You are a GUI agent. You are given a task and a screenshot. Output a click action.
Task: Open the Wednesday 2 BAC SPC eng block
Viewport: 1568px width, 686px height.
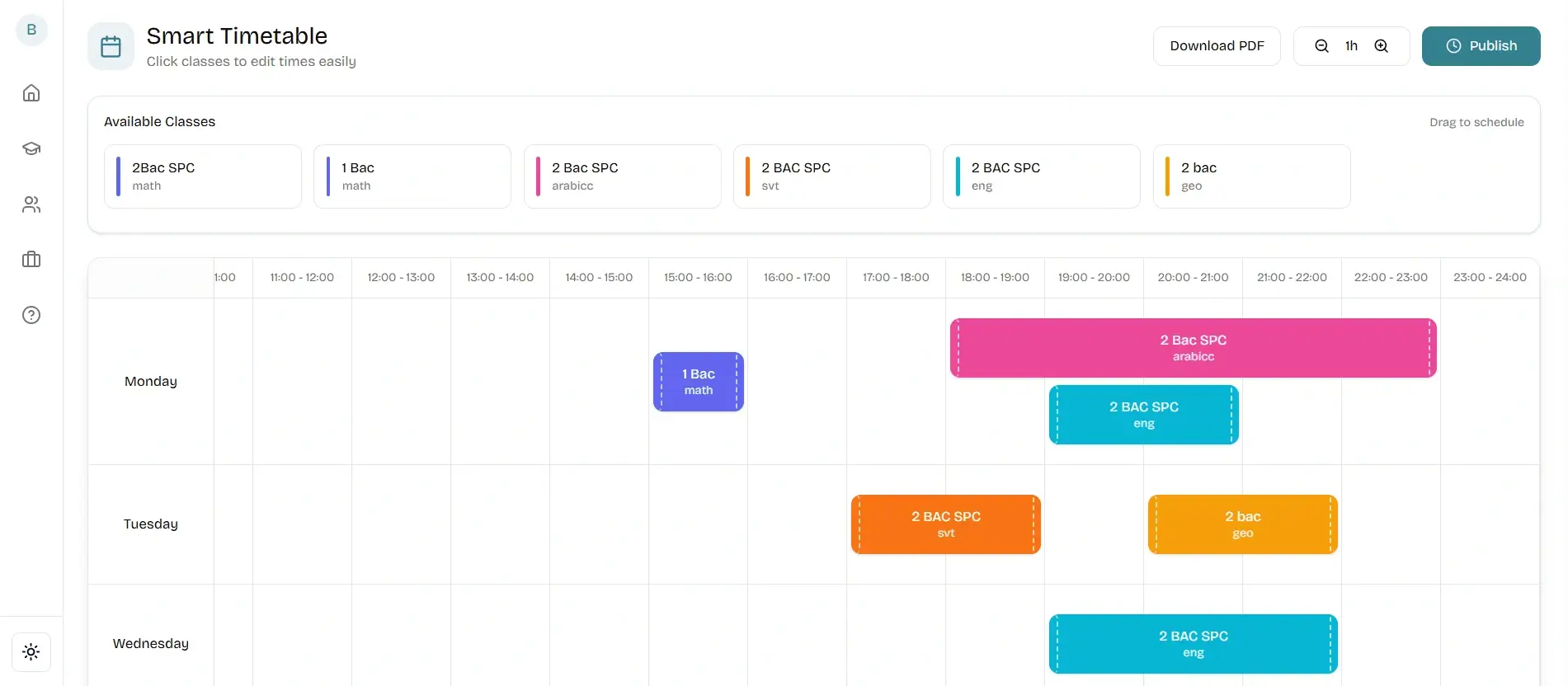tap(1193, 644)
